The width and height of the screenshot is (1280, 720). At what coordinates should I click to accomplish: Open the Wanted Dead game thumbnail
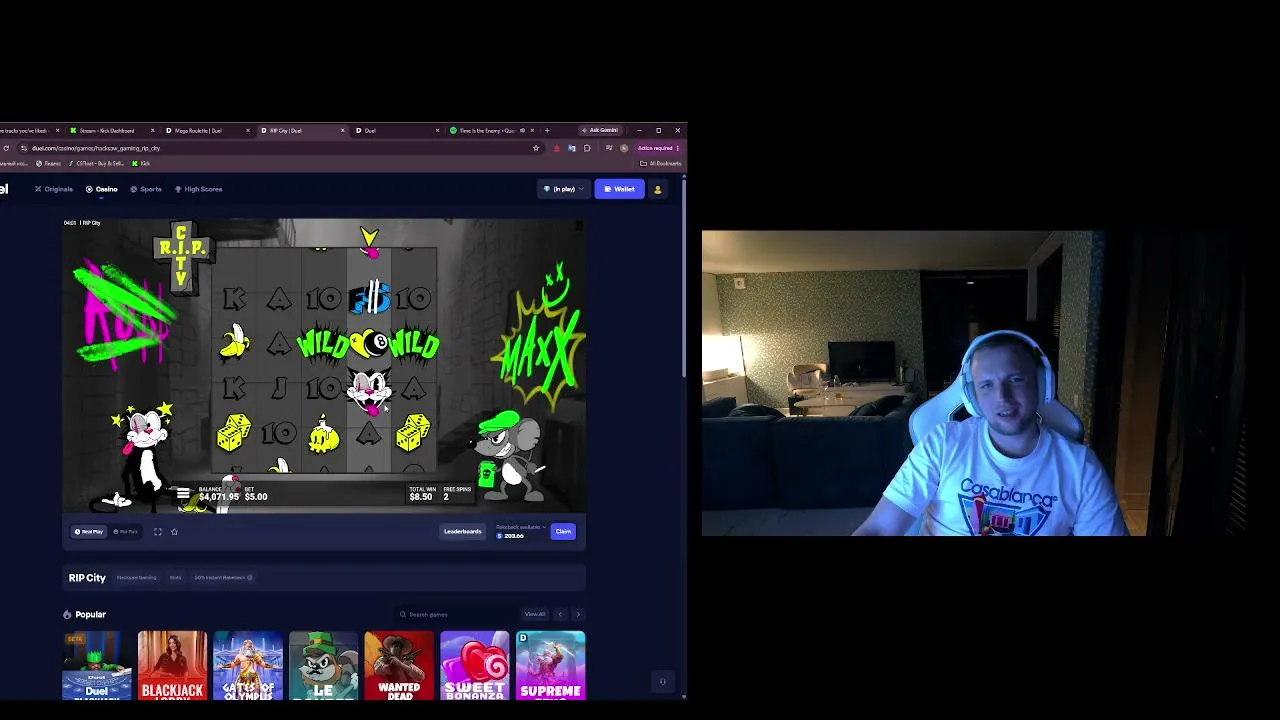point(399,666)
